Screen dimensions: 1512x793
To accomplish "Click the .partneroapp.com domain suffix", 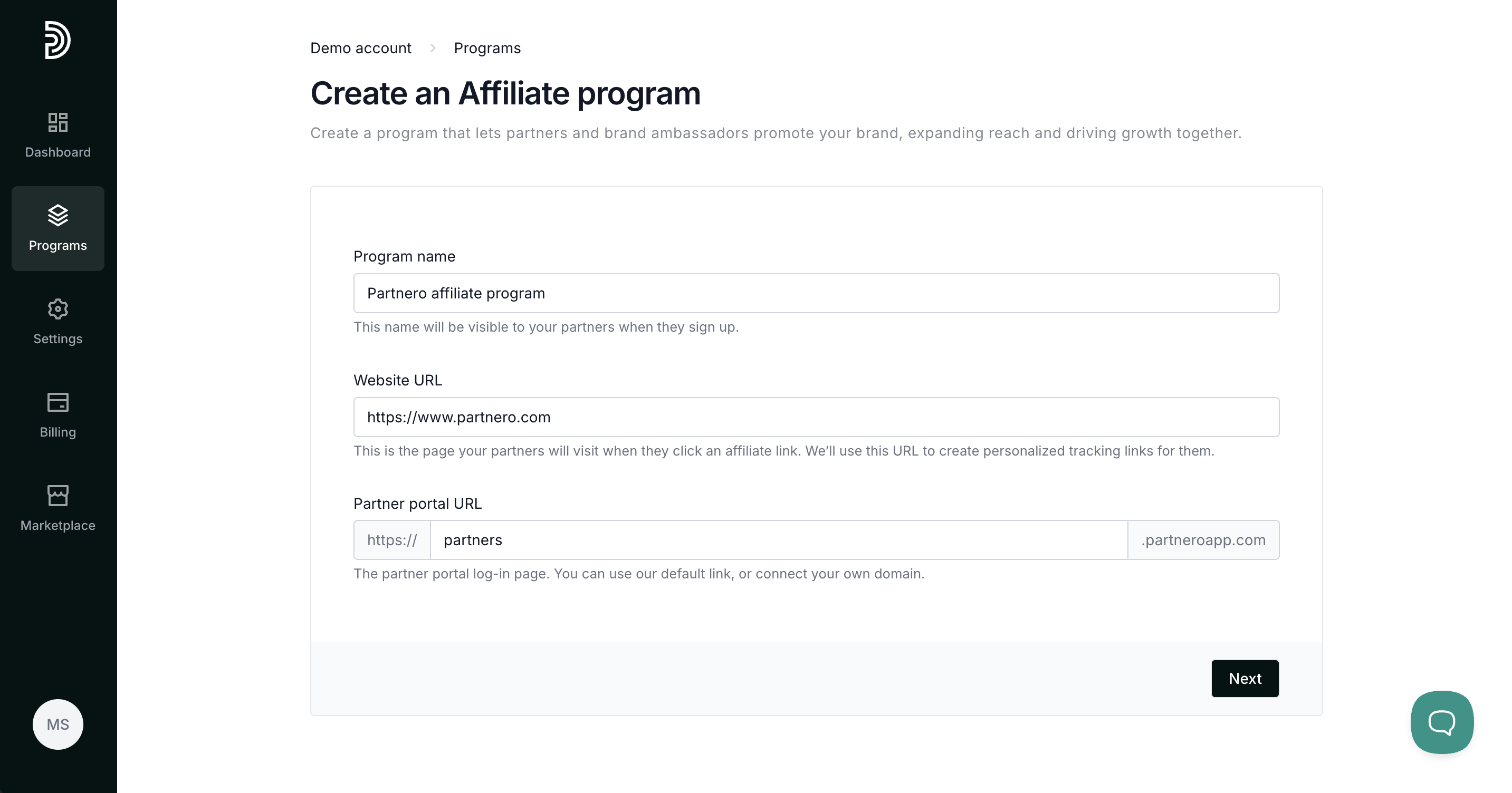I will [1203, 540].
